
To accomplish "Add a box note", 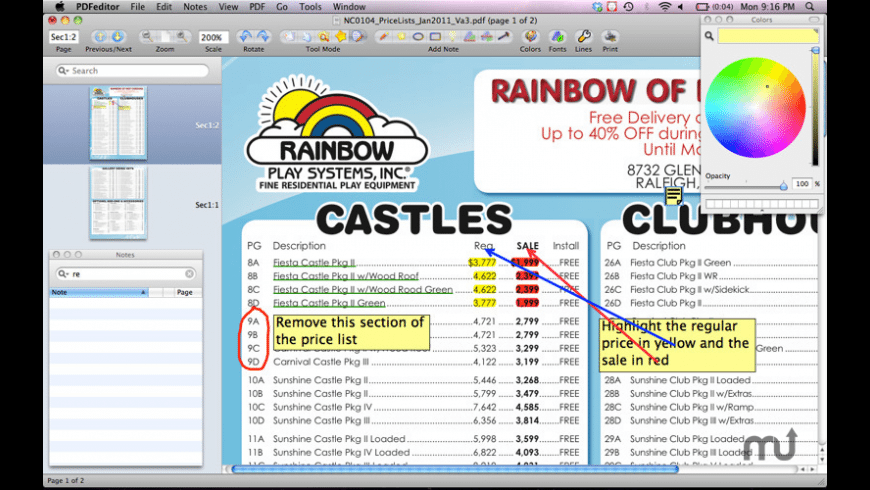I will click(x=435, y=37).
